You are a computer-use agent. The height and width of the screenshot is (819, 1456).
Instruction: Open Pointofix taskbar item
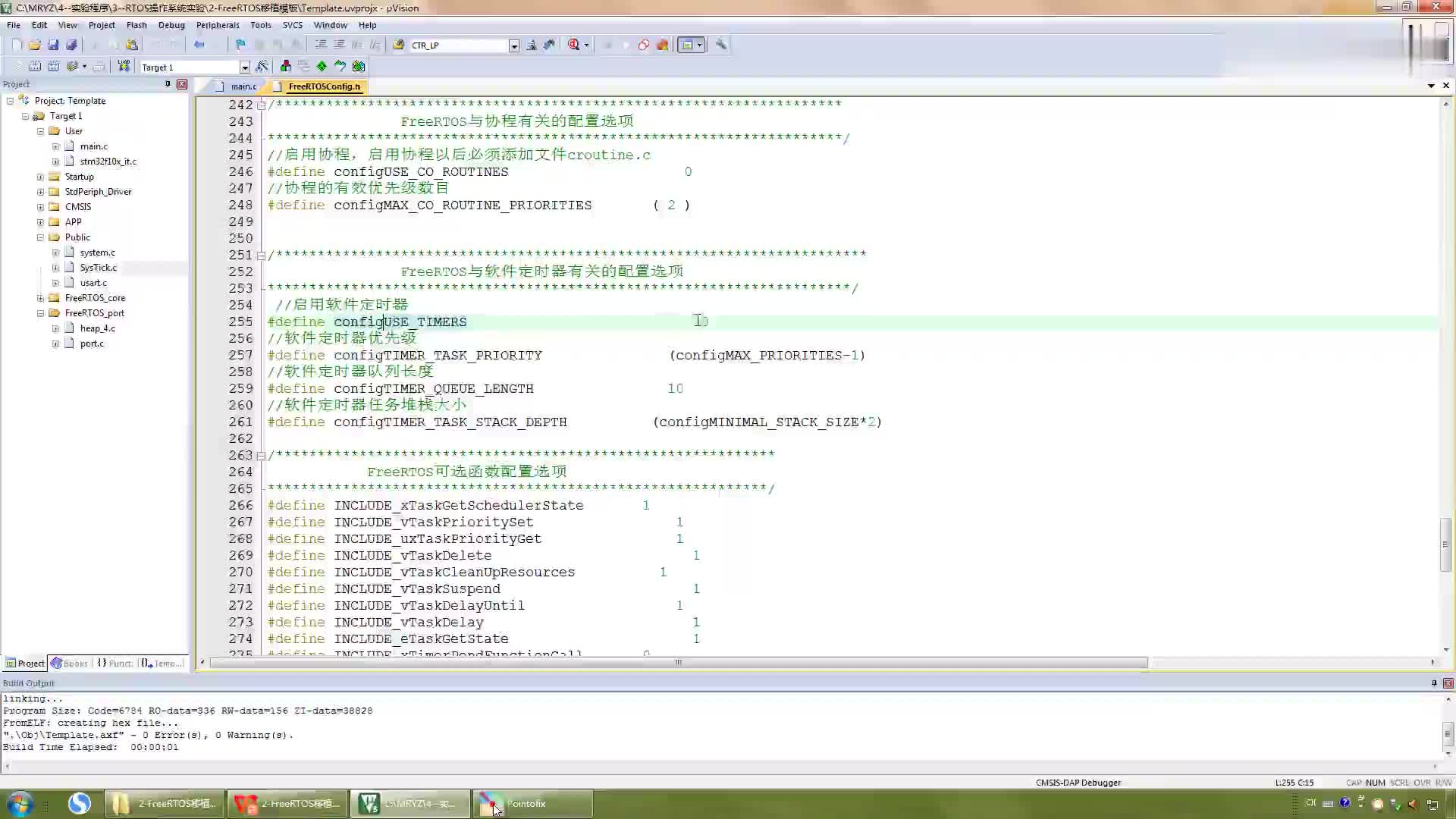coord(533,804)
